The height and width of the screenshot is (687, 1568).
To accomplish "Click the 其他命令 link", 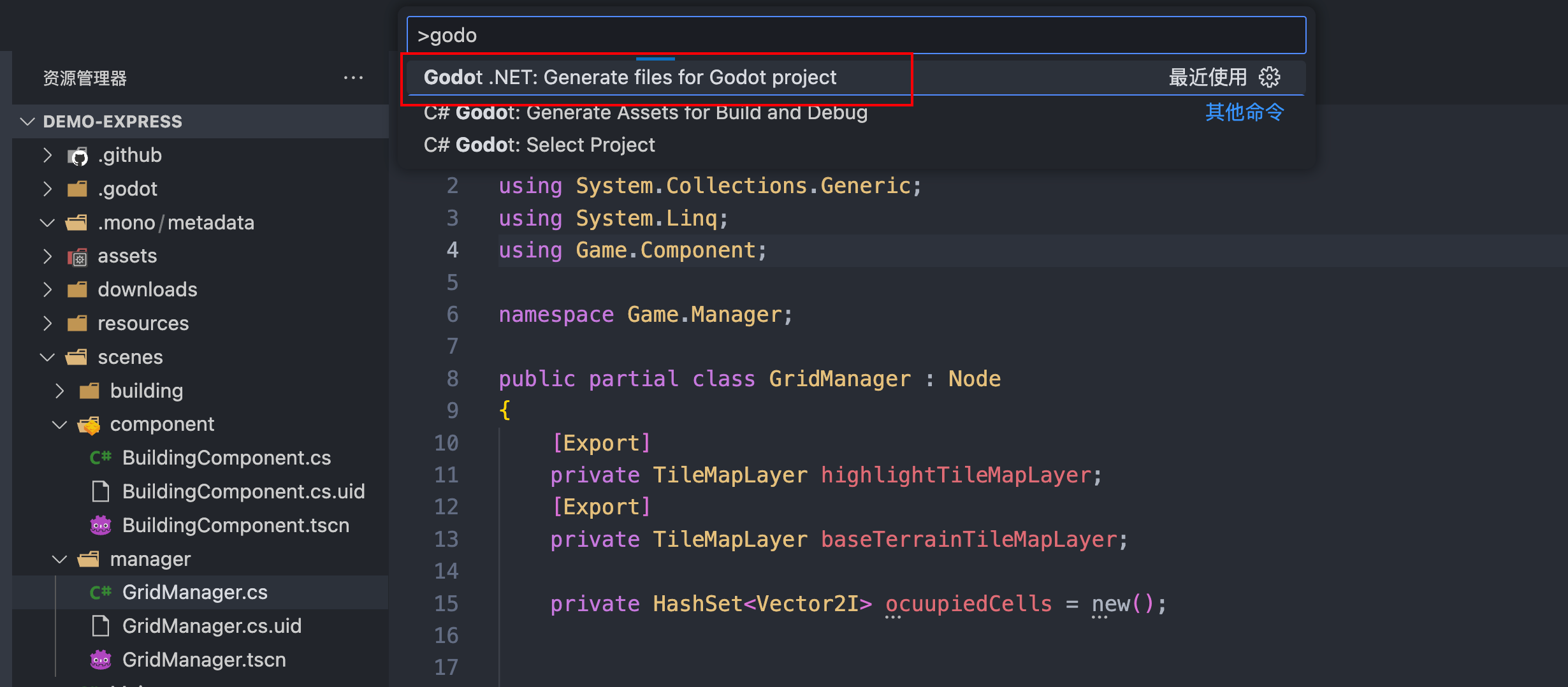I will click(x=1244, y=112).
